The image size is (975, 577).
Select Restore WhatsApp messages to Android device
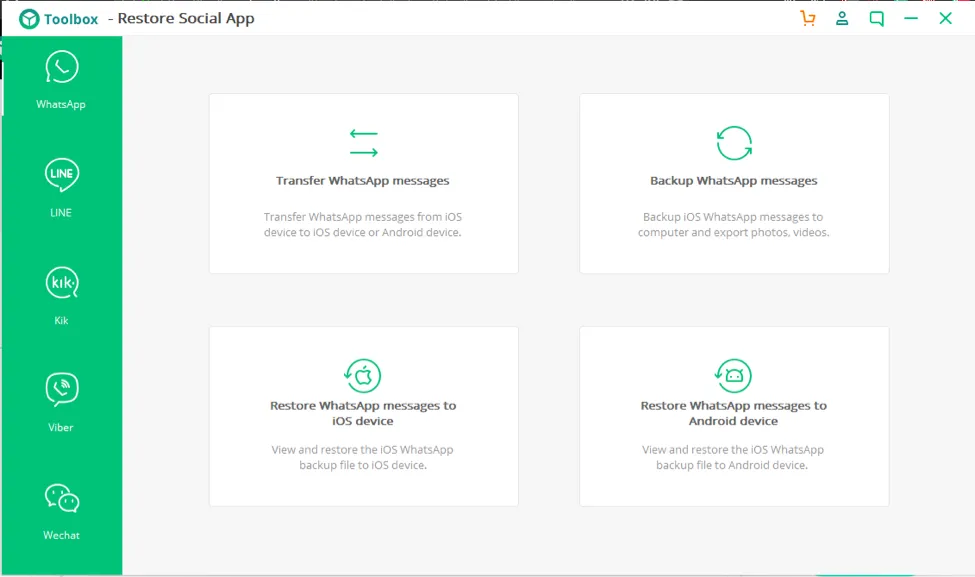point(733,413)
